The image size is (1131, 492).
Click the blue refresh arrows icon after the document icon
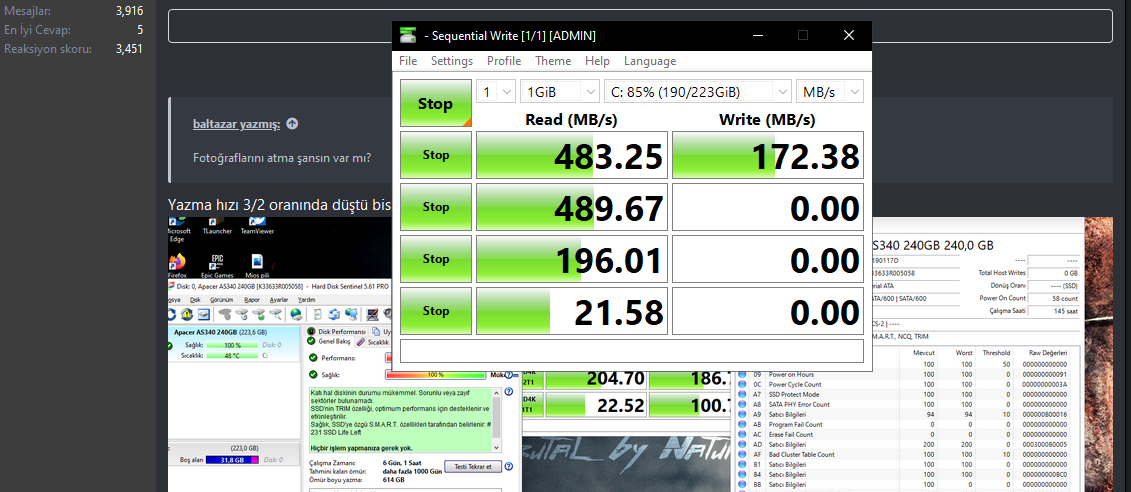click(x=334, y=314)
